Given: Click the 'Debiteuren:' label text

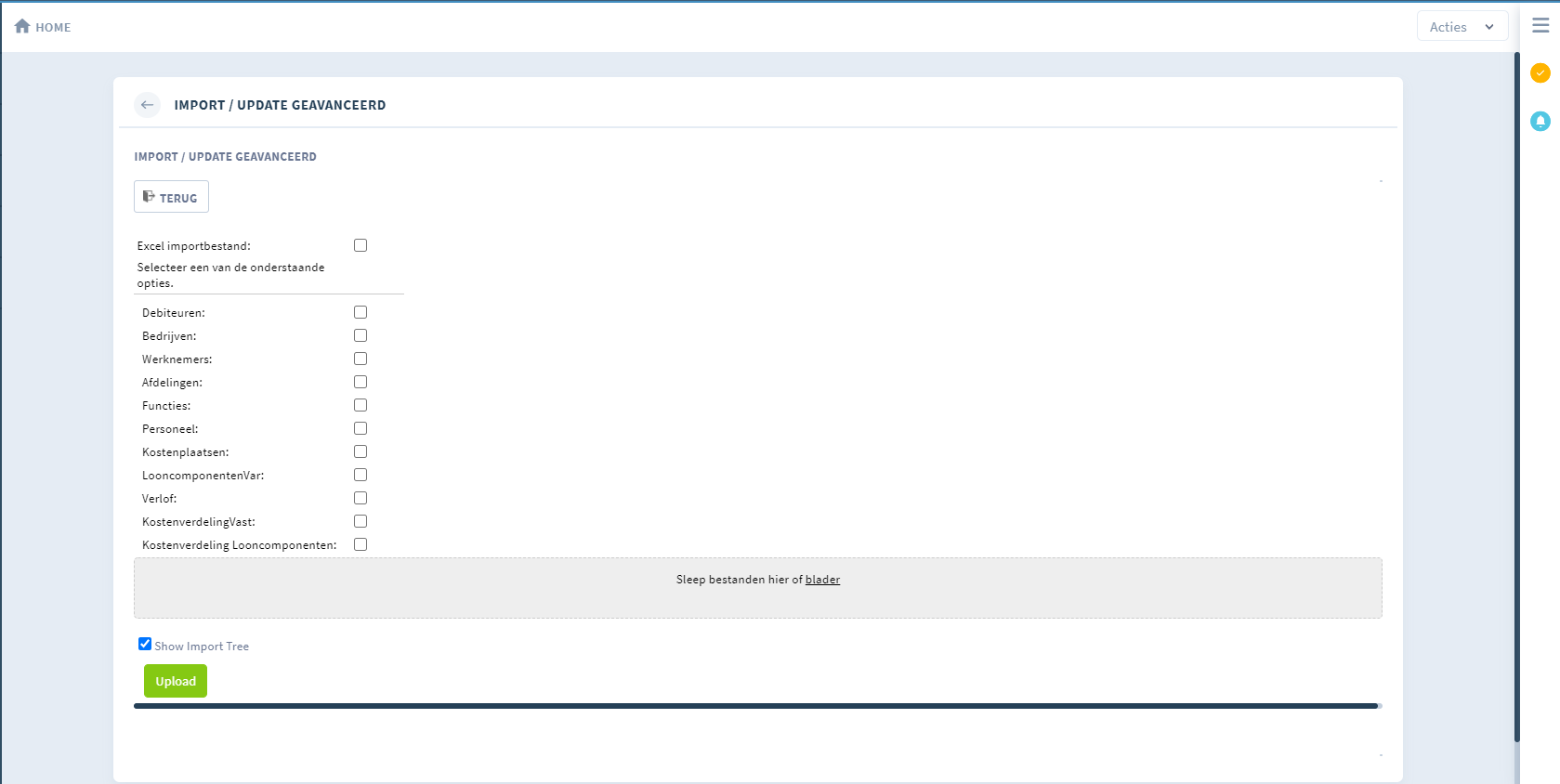Looking at the screenshot, I should 174,313.
